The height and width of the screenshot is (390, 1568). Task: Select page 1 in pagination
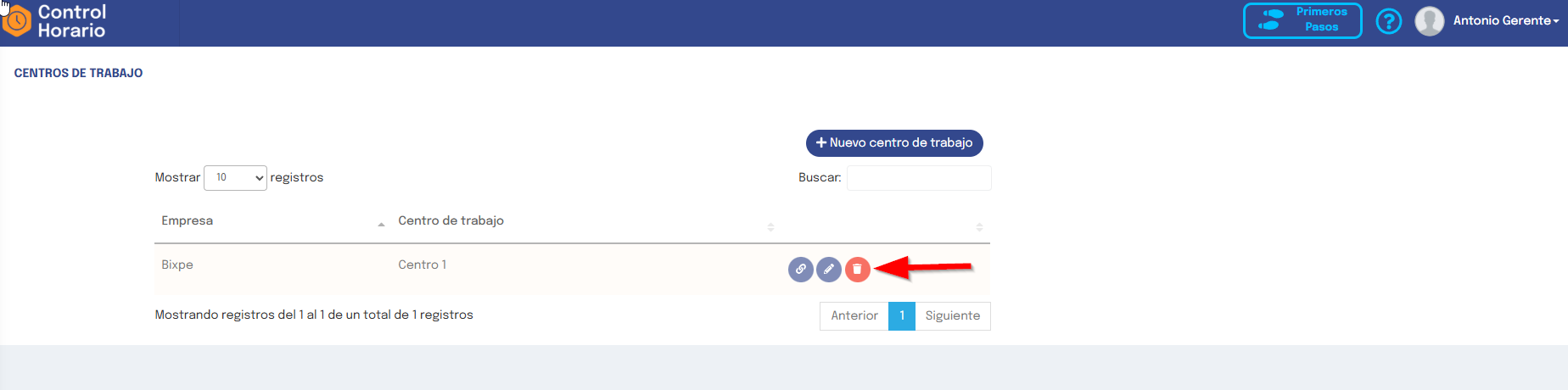[x=902, y=316]
